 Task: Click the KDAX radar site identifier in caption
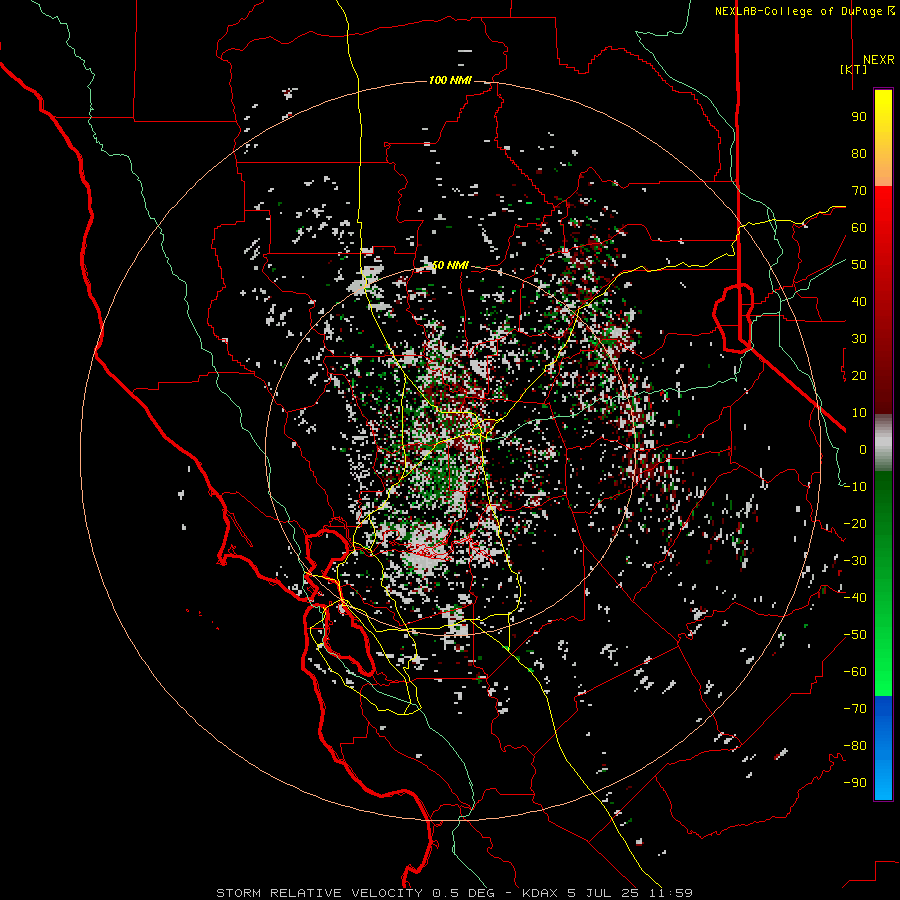tap(540, 893)
